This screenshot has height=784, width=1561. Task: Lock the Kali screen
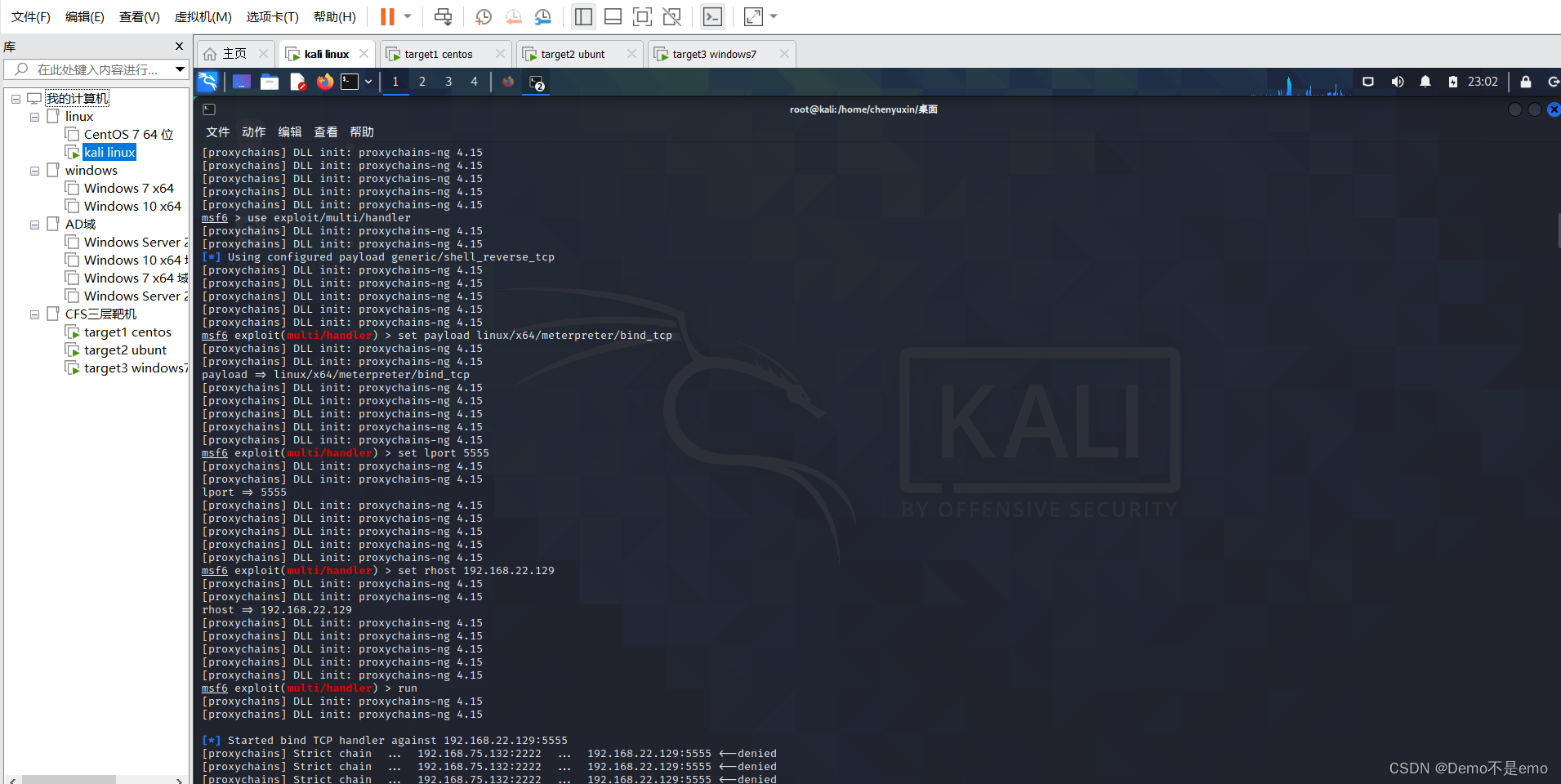(1525, 82)
